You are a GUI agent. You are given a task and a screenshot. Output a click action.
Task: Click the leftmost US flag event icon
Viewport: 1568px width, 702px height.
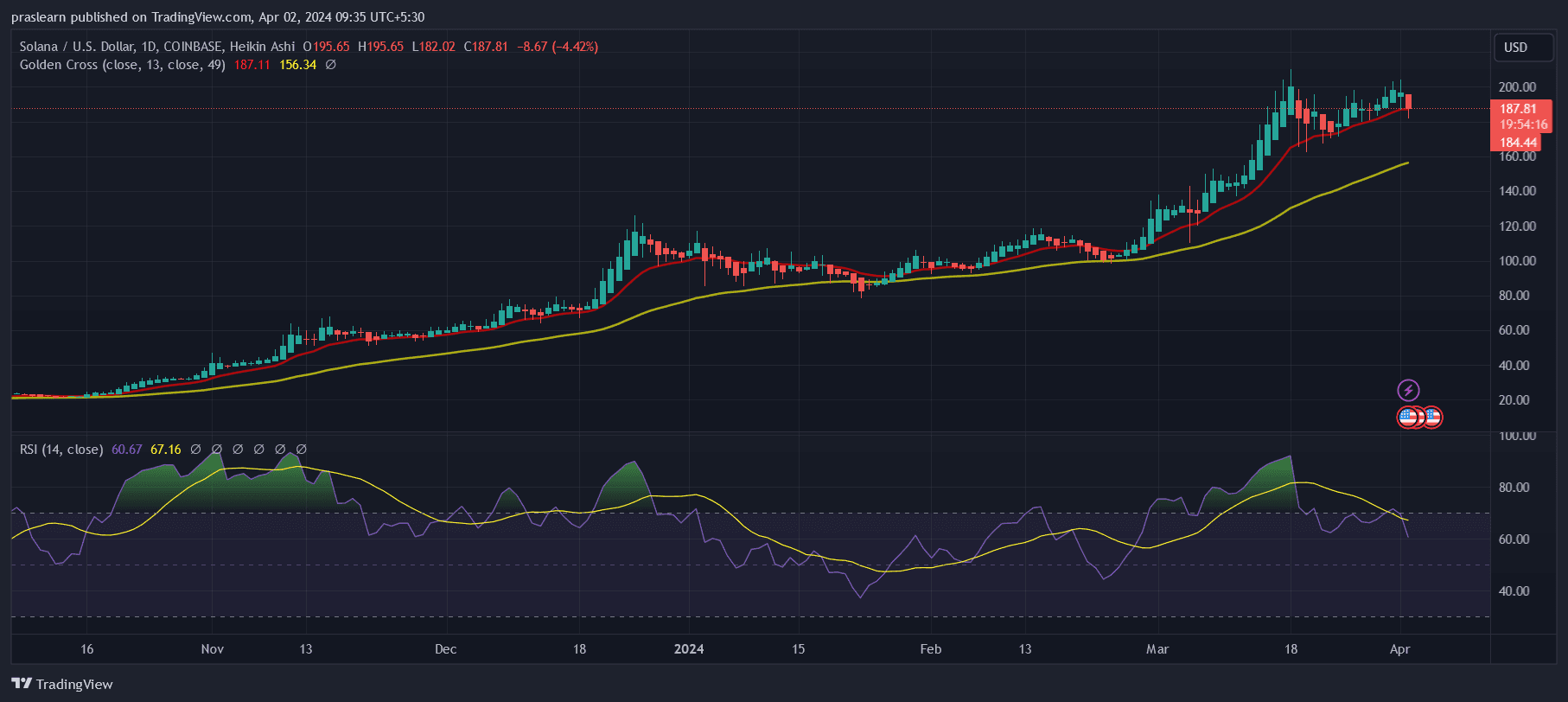[x=1407, y=418]
